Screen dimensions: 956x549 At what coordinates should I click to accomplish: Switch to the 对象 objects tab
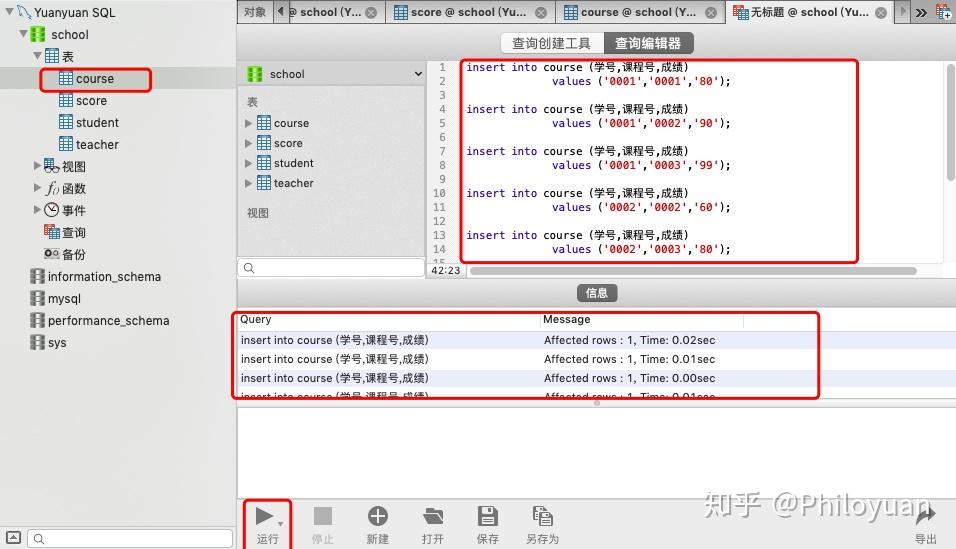click(255, 12)
